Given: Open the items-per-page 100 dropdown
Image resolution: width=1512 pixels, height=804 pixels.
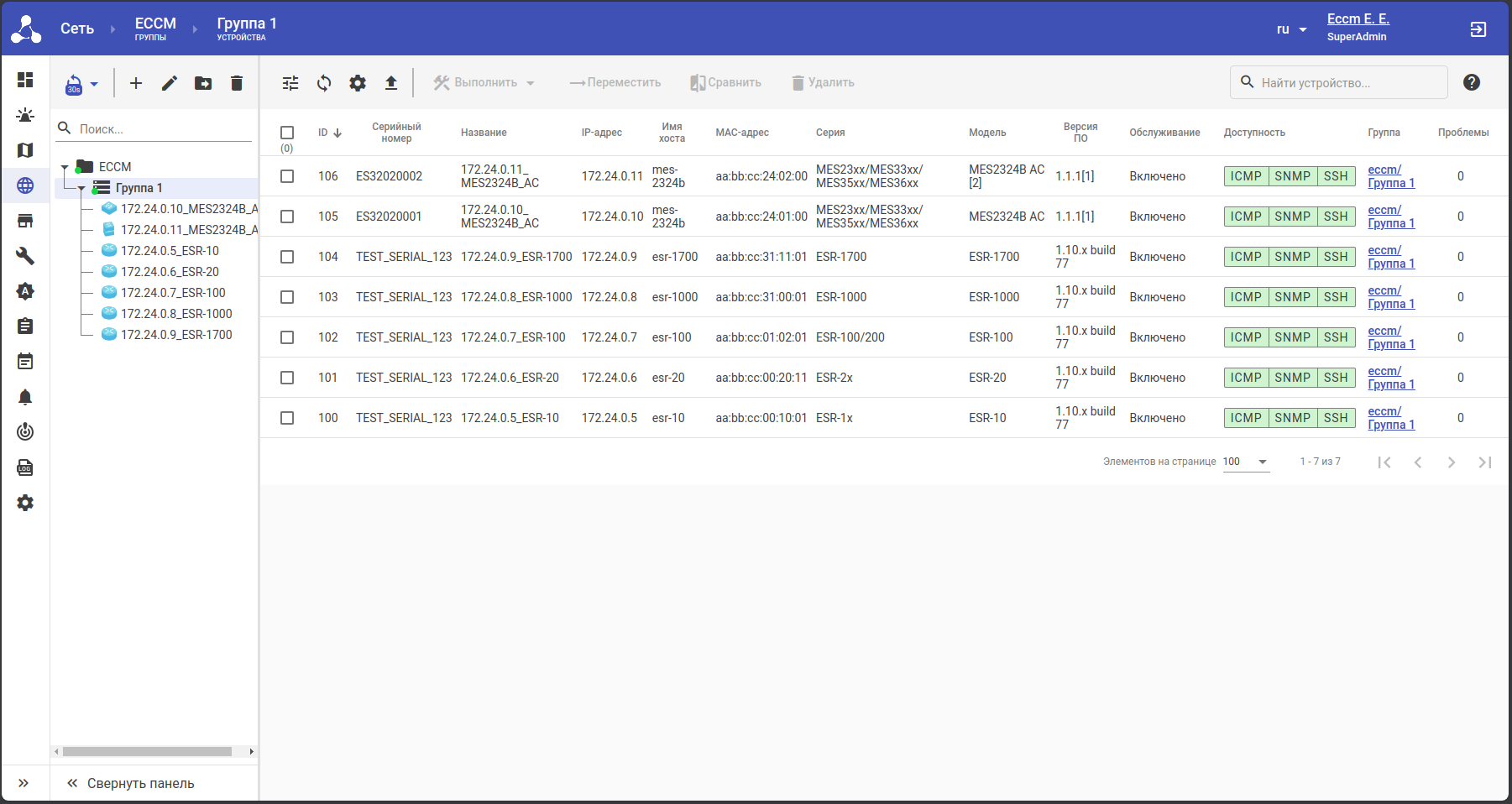Looking at the screenshot, I should tap(1246, 462).
